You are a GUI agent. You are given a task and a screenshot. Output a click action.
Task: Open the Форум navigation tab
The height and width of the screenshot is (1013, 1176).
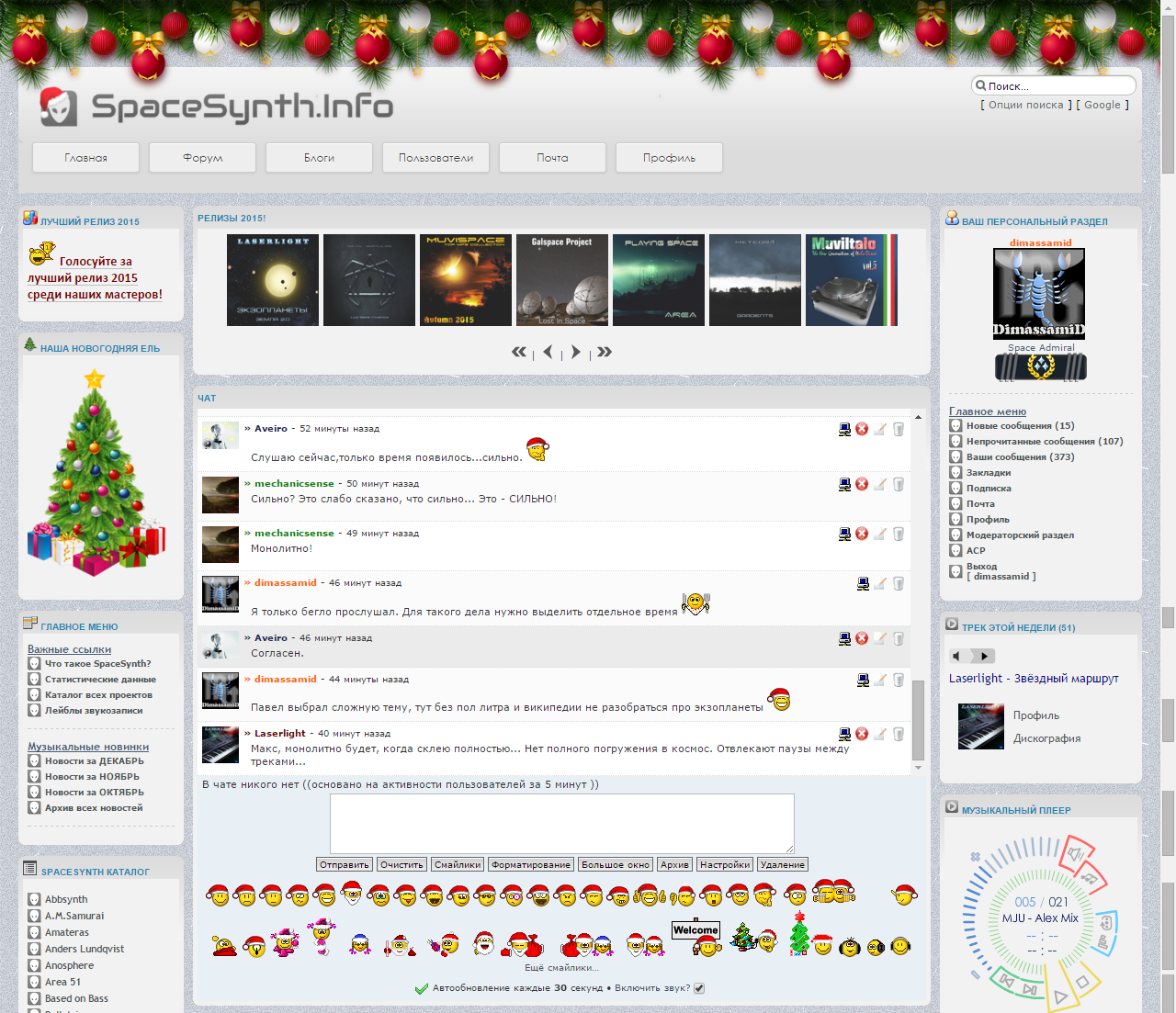[x=202, y=158]
